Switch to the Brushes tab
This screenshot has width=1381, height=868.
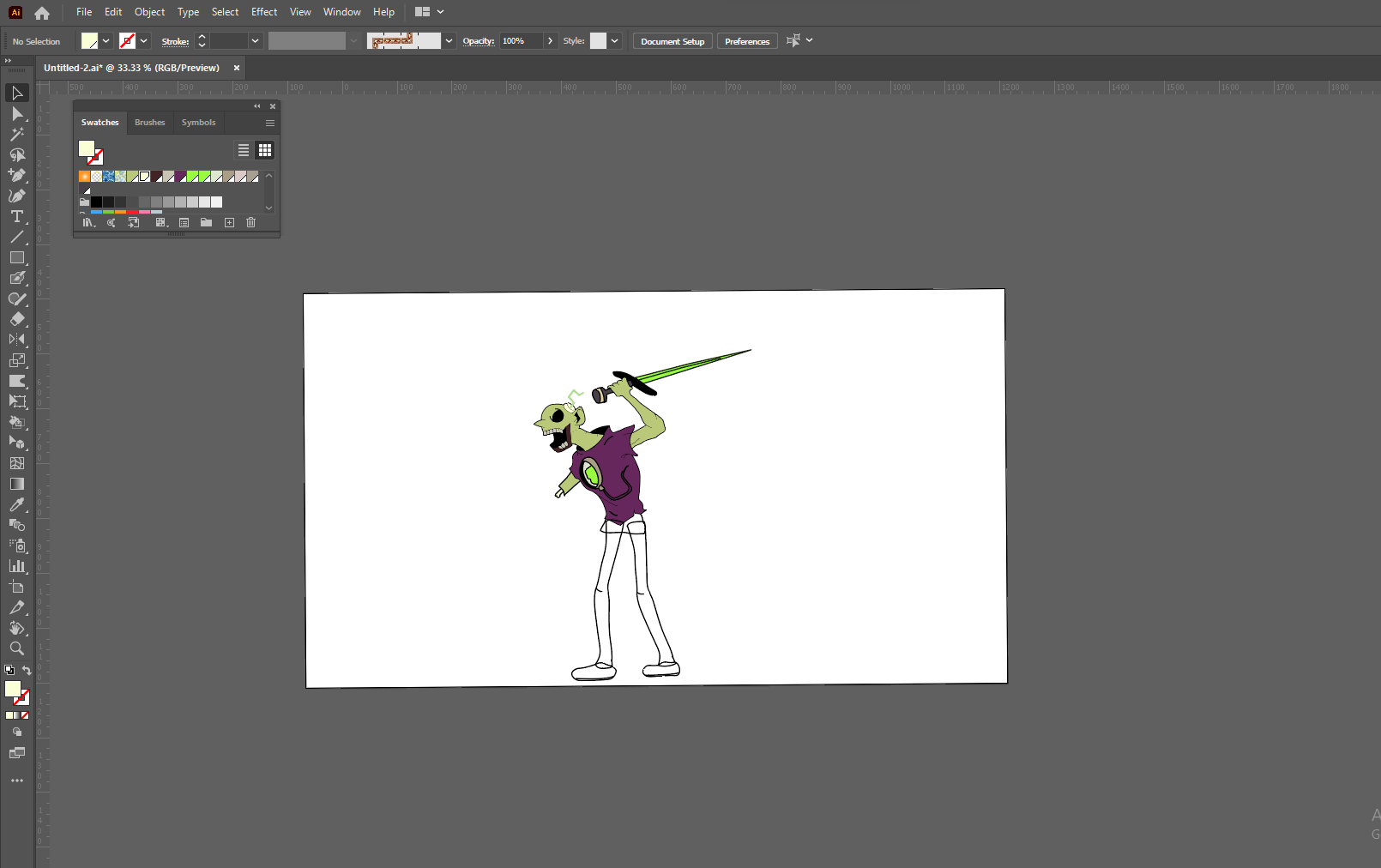pyautogui.click(x=150, y=123)
